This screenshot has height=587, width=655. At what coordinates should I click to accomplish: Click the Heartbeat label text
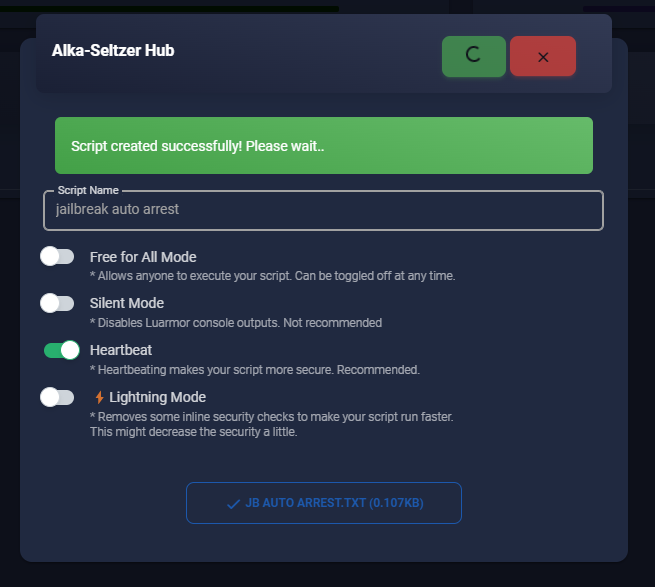click(x=121, y=350)
